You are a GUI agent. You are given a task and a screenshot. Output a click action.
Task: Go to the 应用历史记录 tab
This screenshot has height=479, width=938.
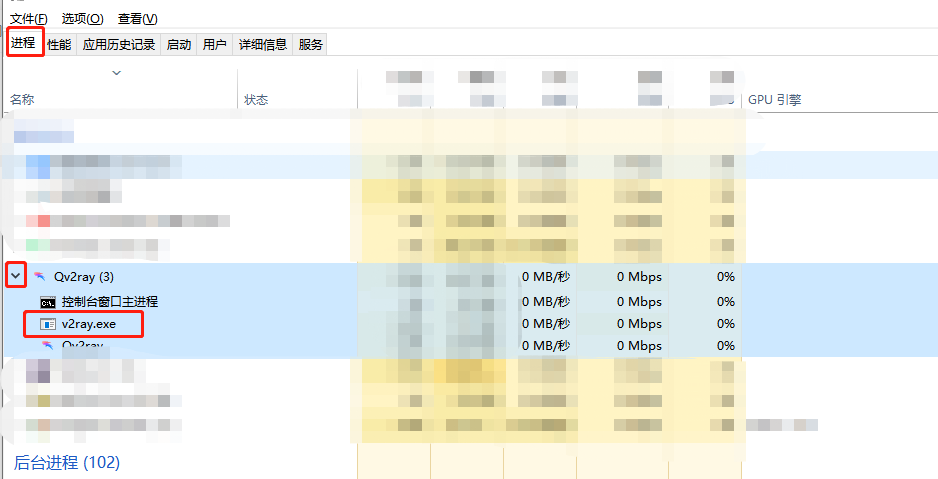pyautogui.click(x=119, y=45)
